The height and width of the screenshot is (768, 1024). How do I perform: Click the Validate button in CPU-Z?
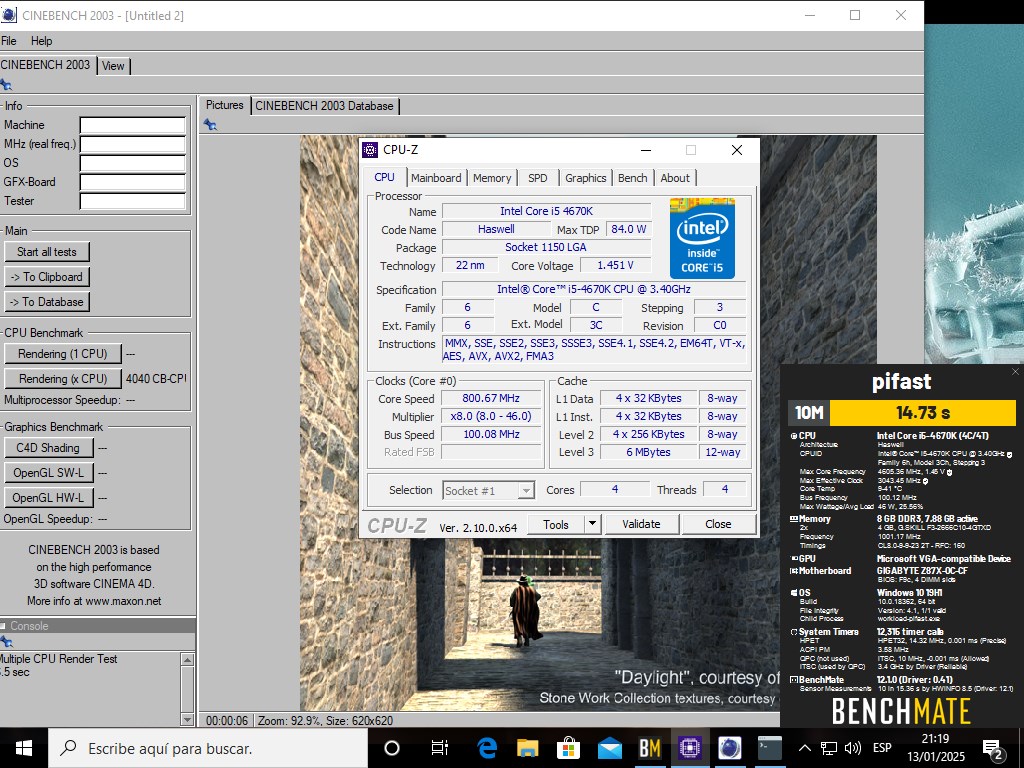tap(641, 524)
